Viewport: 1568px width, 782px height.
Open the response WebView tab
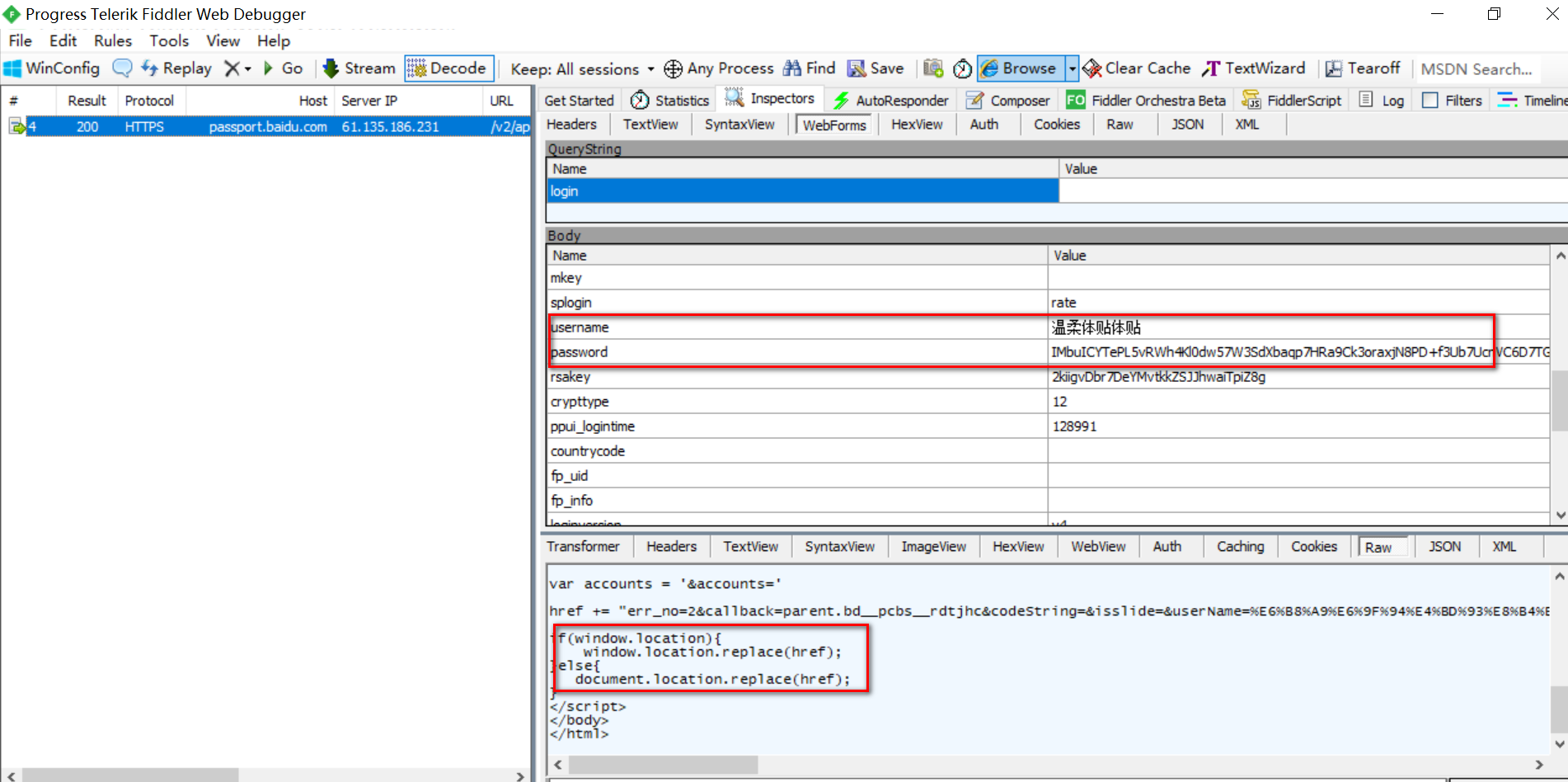coord(1098,547)
